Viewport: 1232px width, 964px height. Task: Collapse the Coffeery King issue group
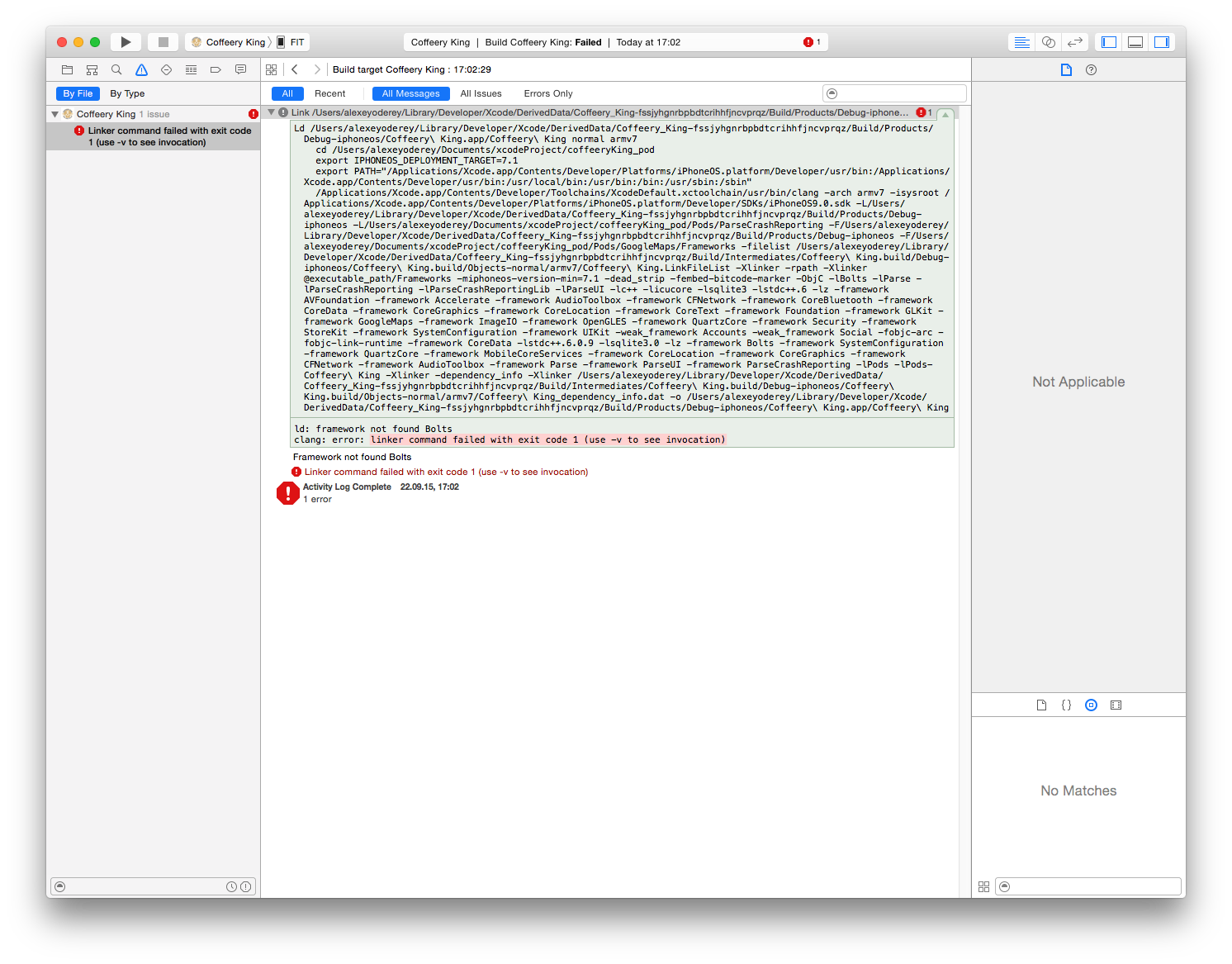point(55,114)
